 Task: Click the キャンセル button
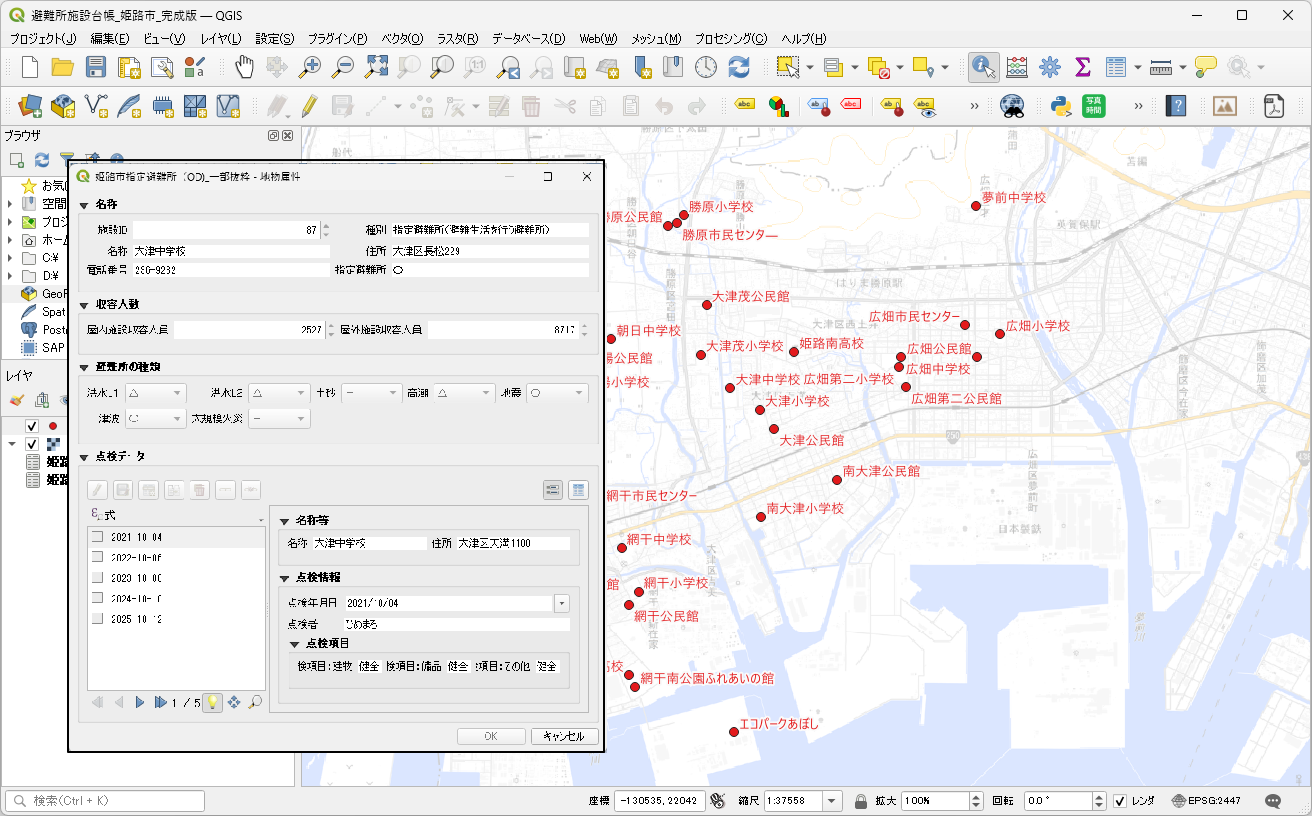point(564,736)
